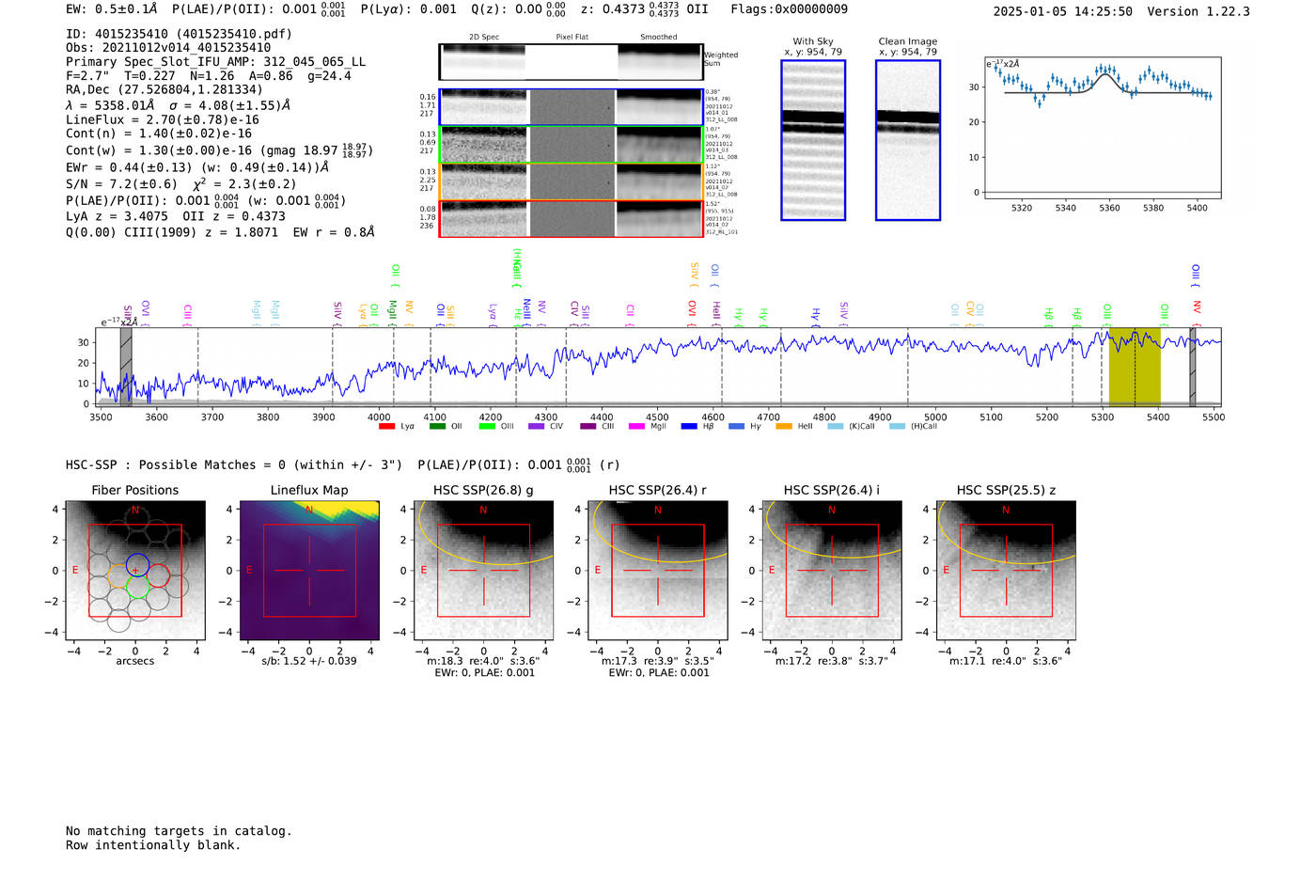This screenshot has width=1316, height=896.
Task: Click the 'Flags:0x00000009' text
Action: point(789,9)
